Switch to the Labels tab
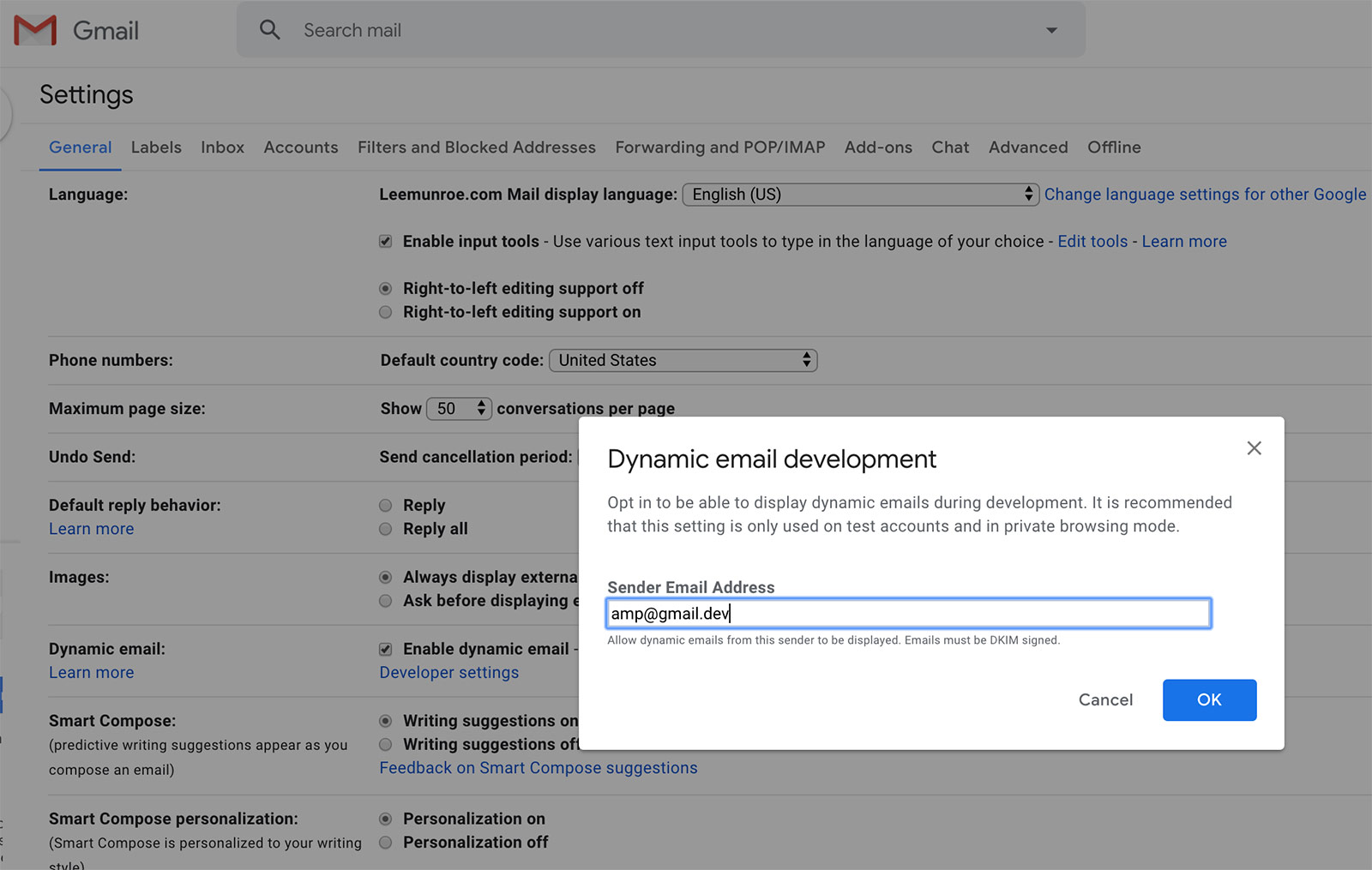This screenshot has height=870, width=1372. click(x=156, y=147)
